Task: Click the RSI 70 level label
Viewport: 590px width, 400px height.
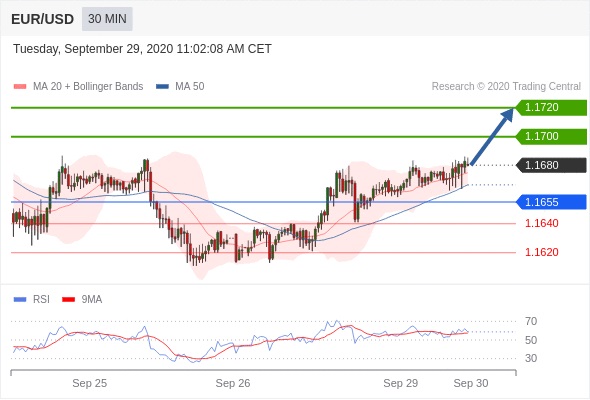Action: point(531,321)
